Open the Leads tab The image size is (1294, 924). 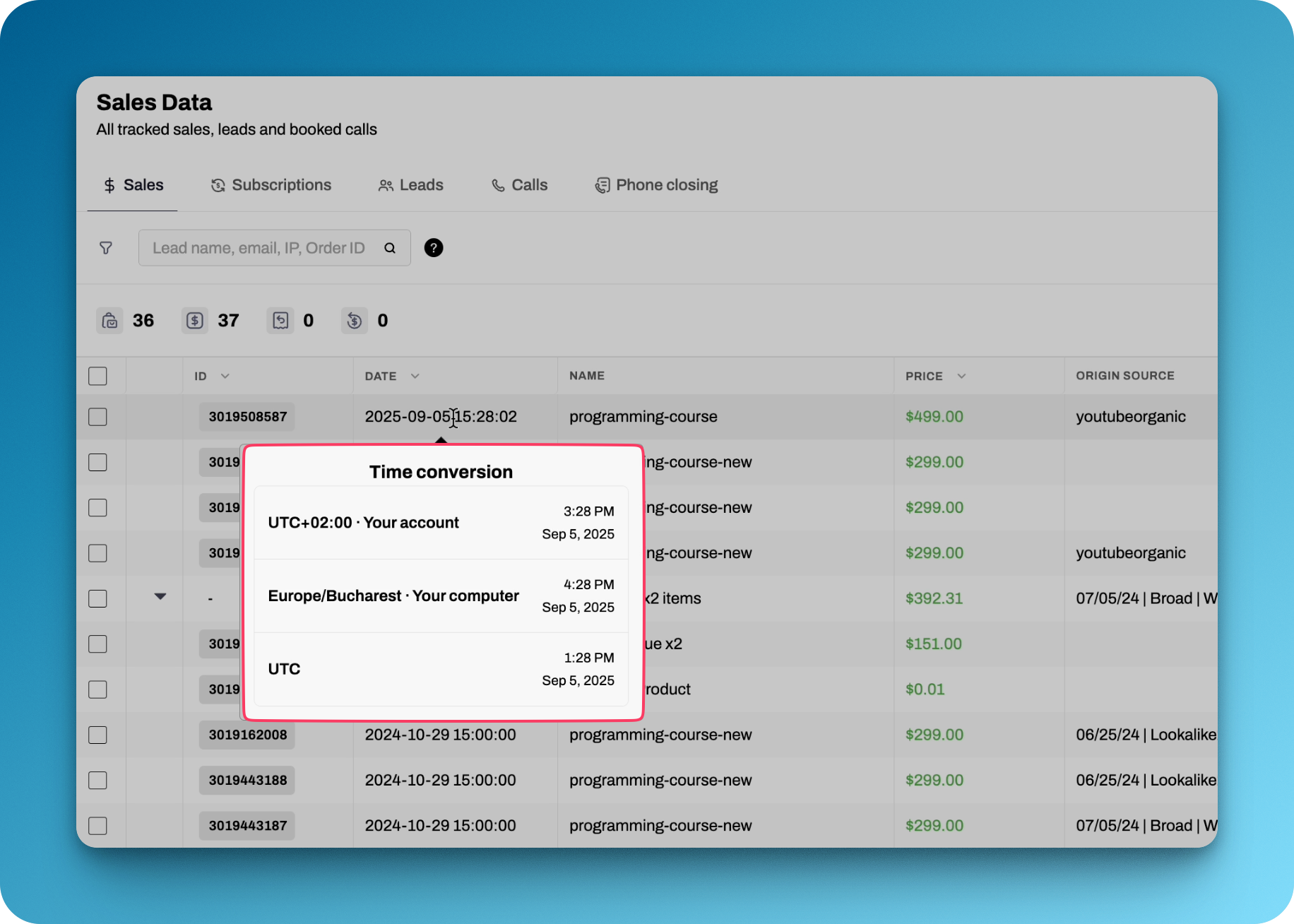[411, 185]
